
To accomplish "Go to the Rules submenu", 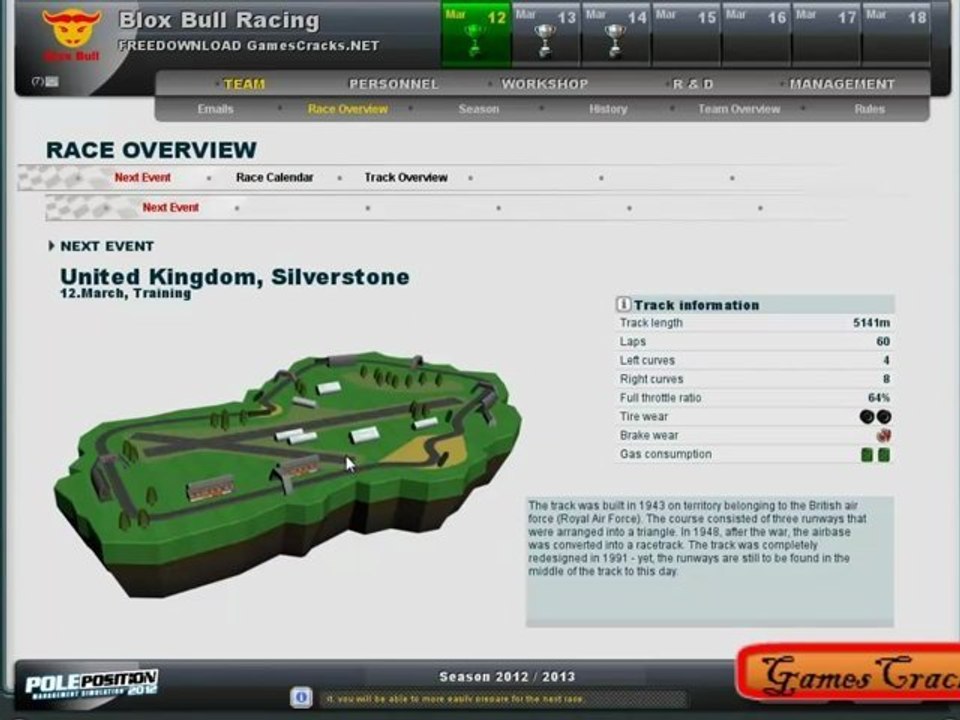I will [x=869, y=109].
